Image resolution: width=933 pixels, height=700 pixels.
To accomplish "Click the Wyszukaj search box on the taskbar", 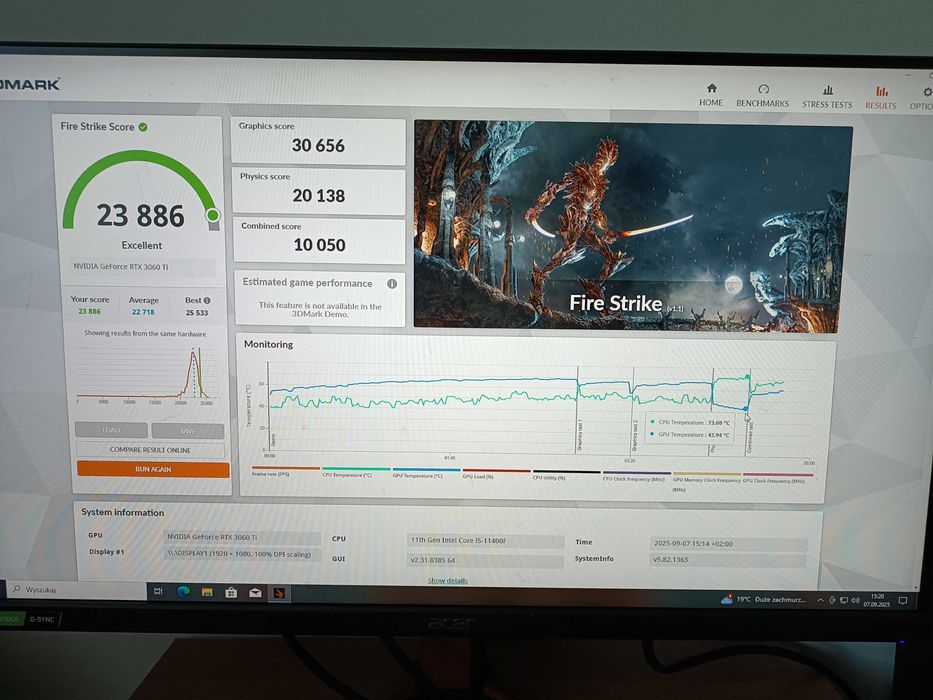I will (x=77, y=589).
